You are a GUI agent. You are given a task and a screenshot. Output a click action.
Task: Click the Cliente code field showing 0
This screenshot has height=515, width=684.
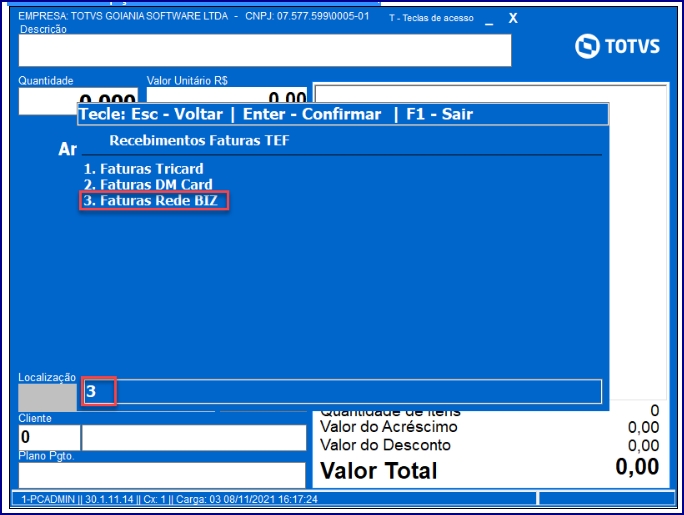(x=49, y=437)
